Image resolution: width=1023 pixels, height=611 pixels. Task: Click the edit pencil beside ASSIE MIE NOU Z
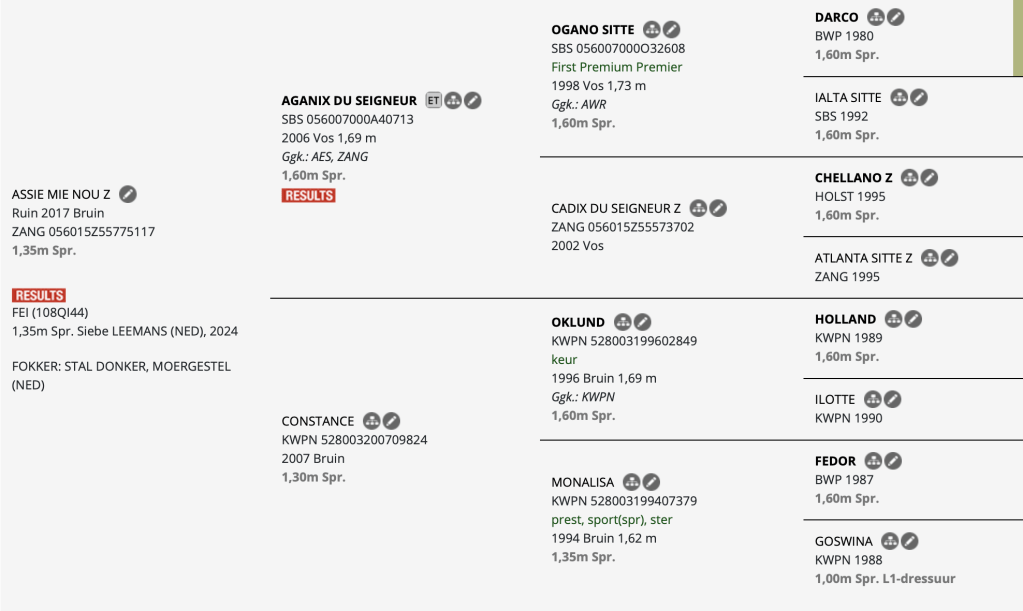click(x=128, y=194)
